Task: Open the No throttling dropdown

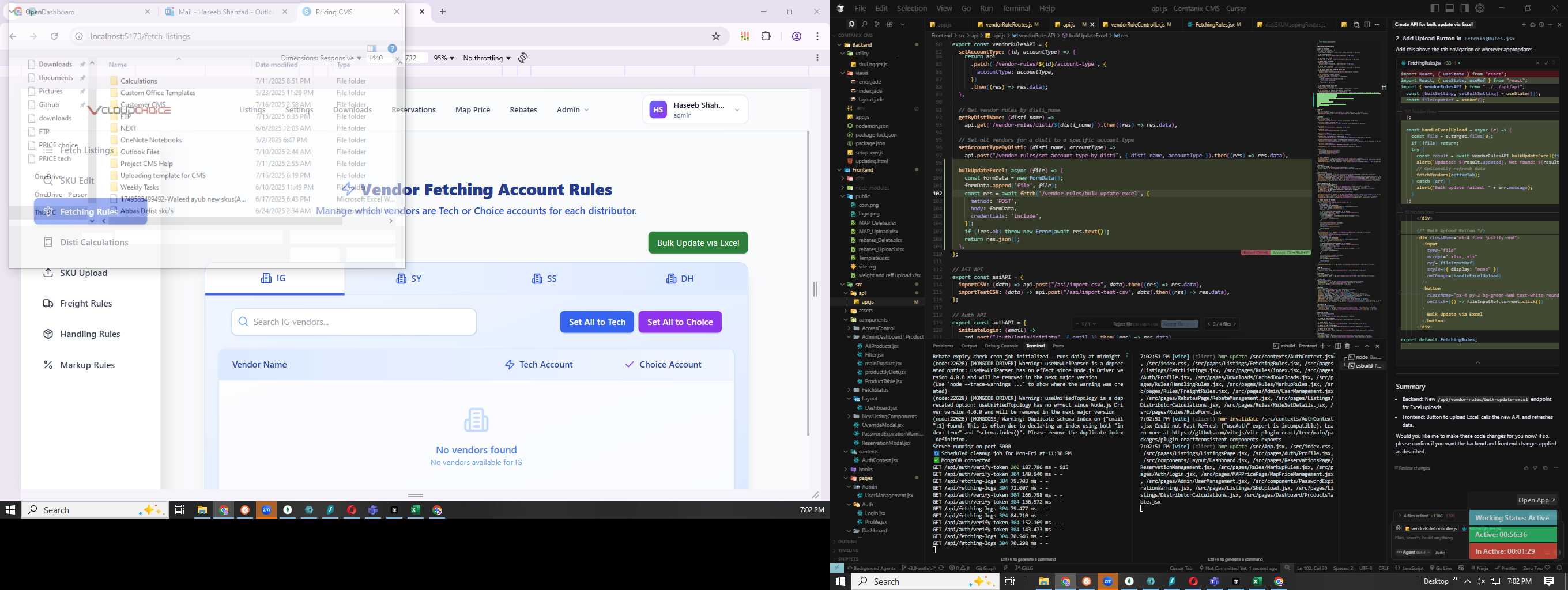Action: [x=487, y=58]
